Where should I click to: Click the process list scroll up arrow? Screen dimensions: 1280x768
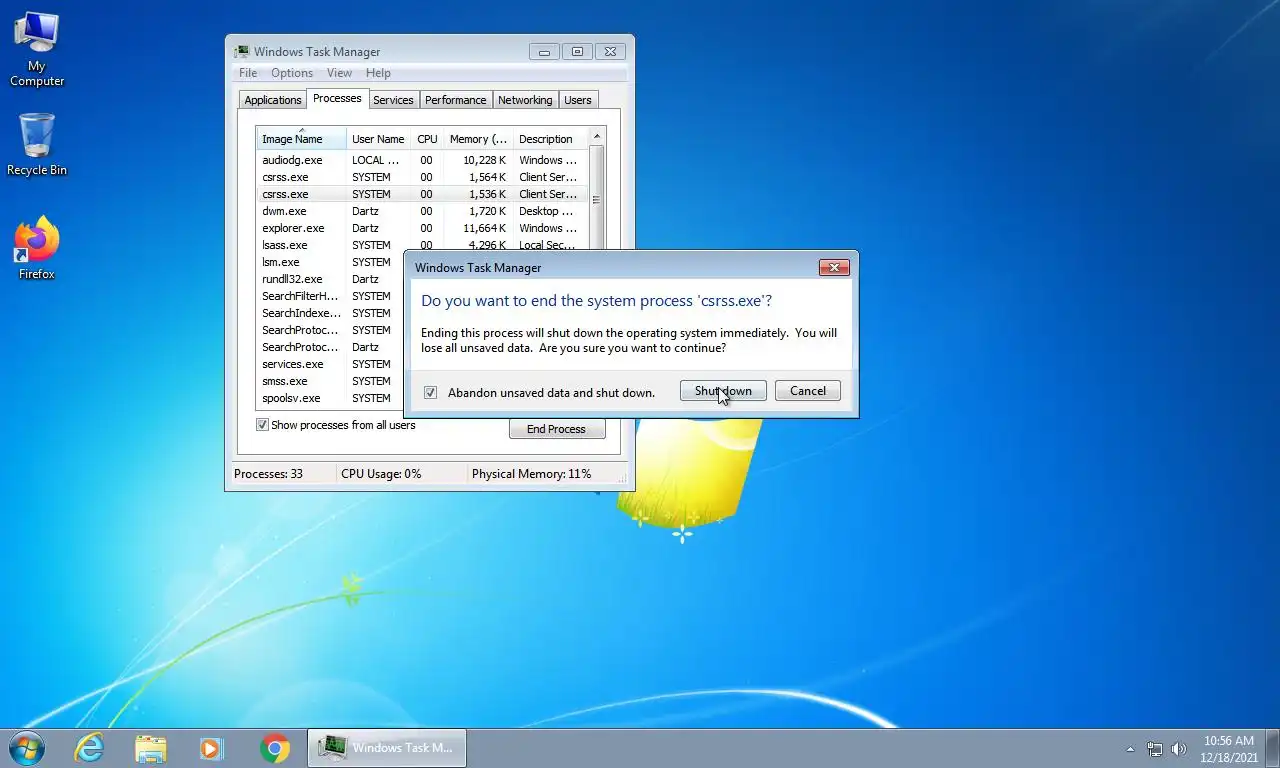tap(597, 136)
